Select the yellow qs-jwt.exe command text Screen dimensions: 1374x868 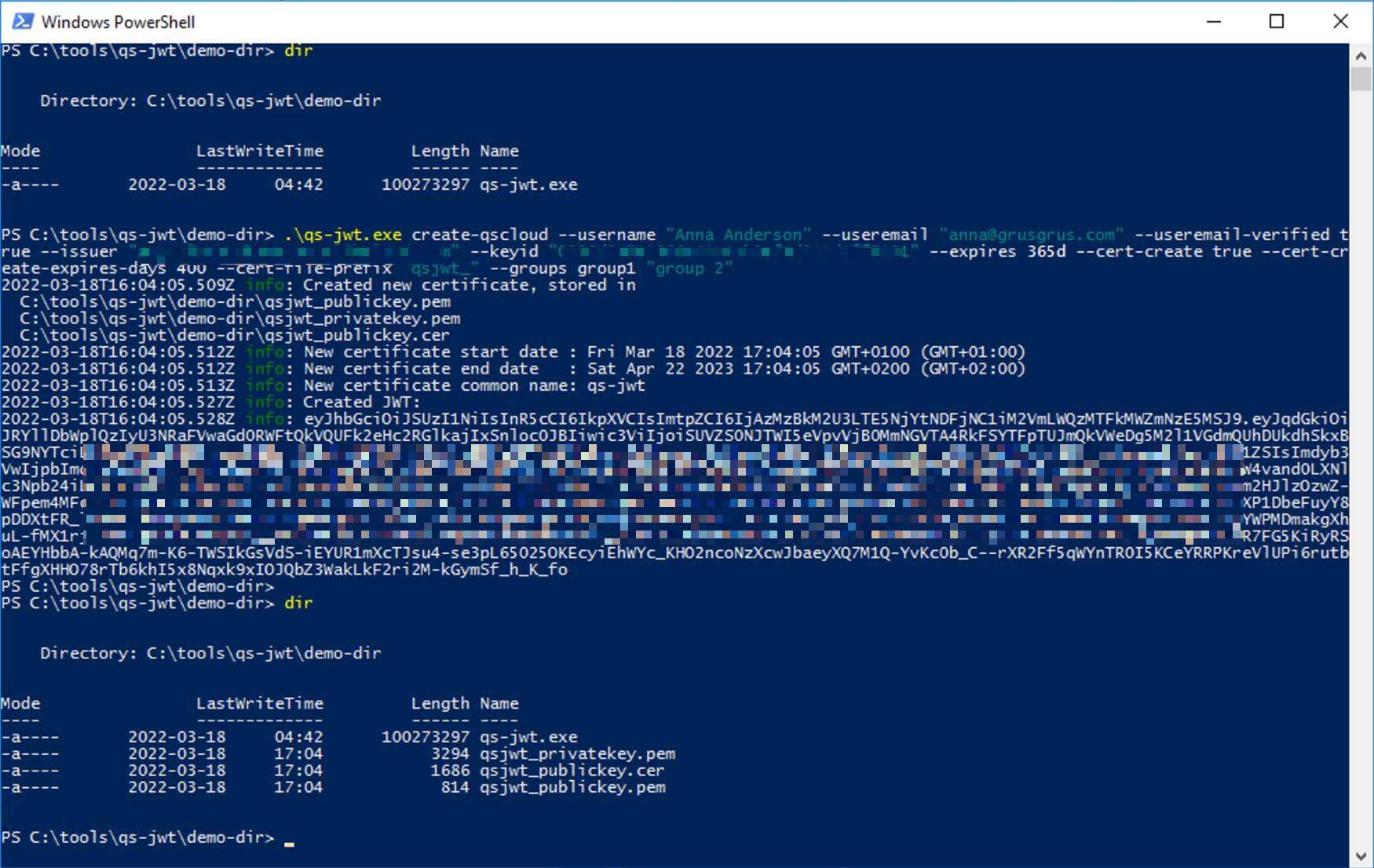coord(345,234)
